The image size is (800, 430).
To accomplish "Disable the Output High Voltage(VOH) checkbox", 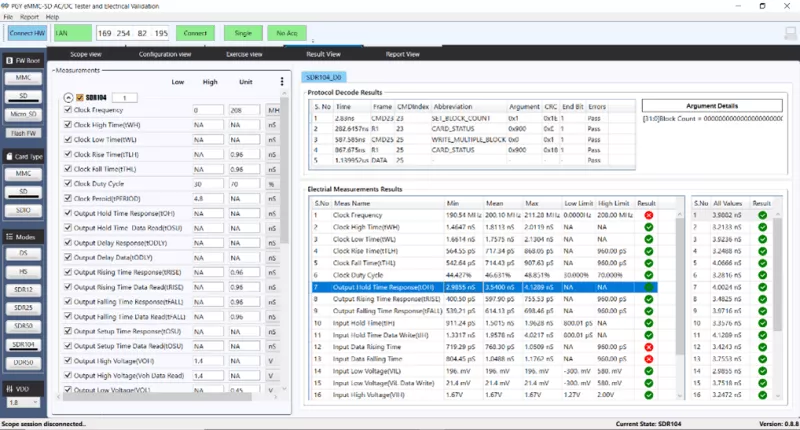I will (x=68, y=360).
